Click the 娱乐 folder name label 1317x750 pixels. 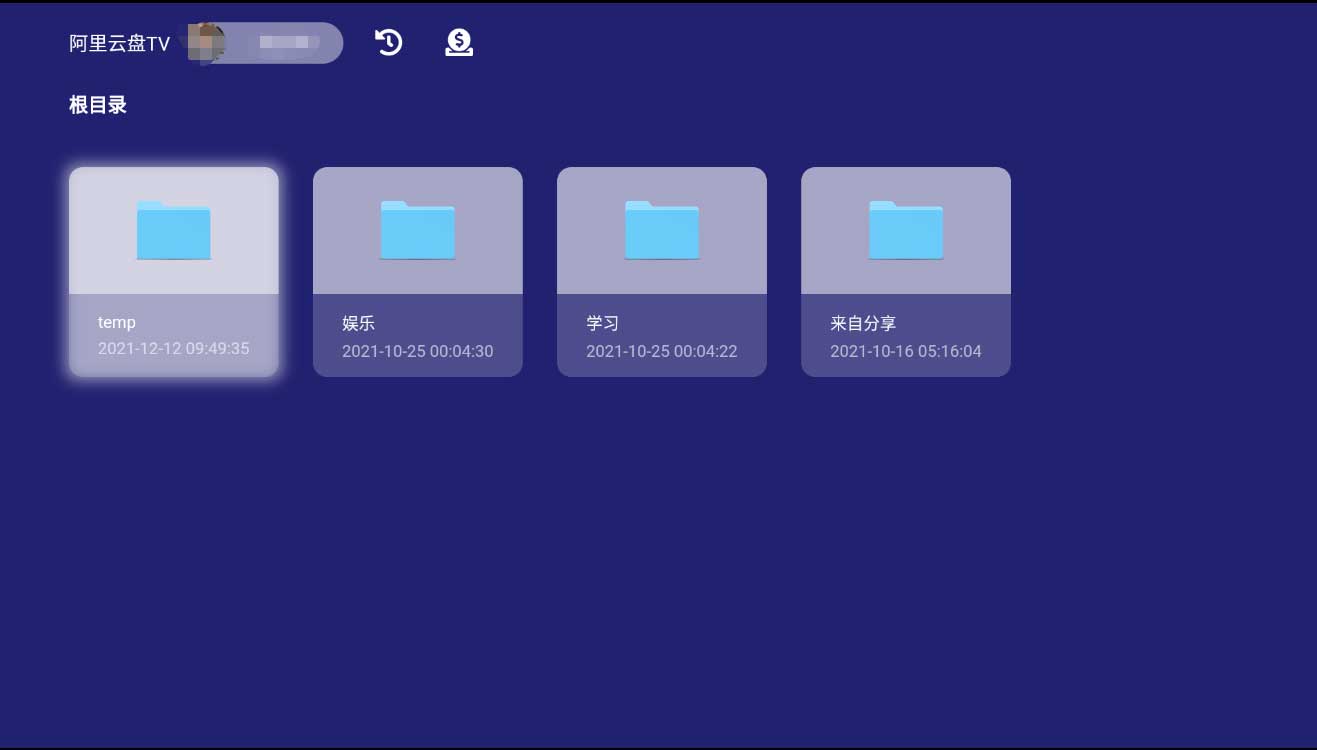point(358,323)
